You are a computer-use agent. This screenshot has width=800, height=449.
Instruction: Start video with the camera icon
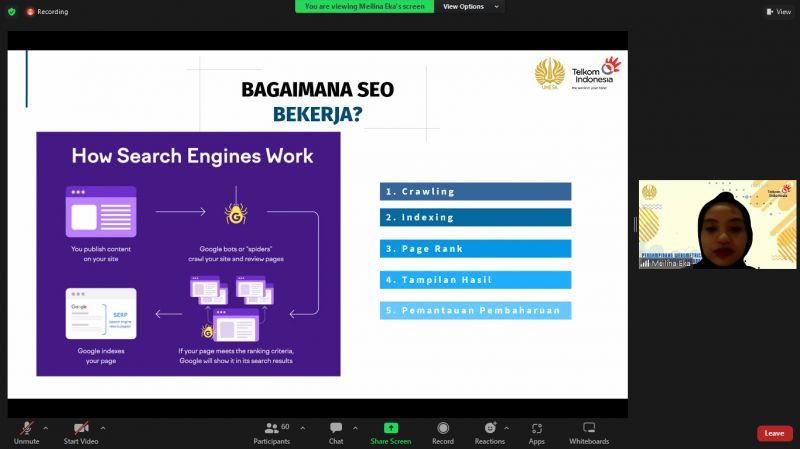point(81,431)
